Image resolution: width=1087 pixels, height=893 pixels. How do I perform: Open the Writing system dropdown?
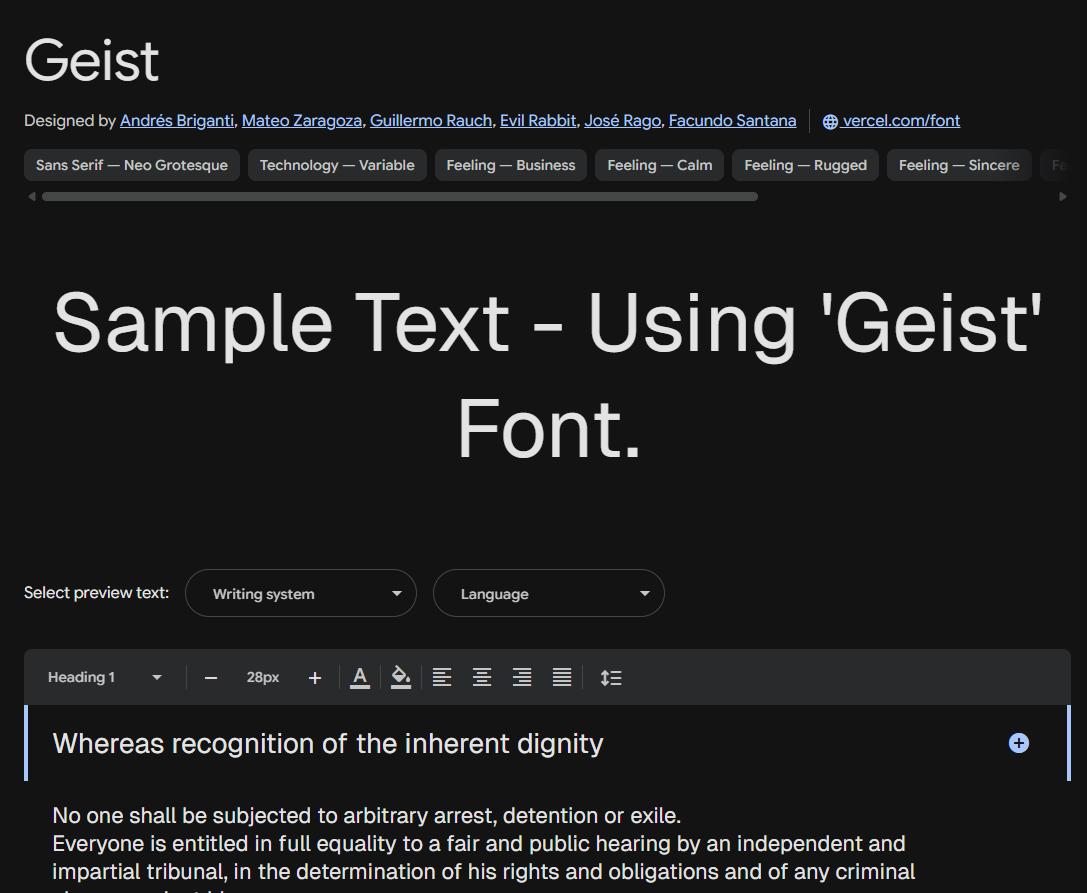[x=301, y=593]
